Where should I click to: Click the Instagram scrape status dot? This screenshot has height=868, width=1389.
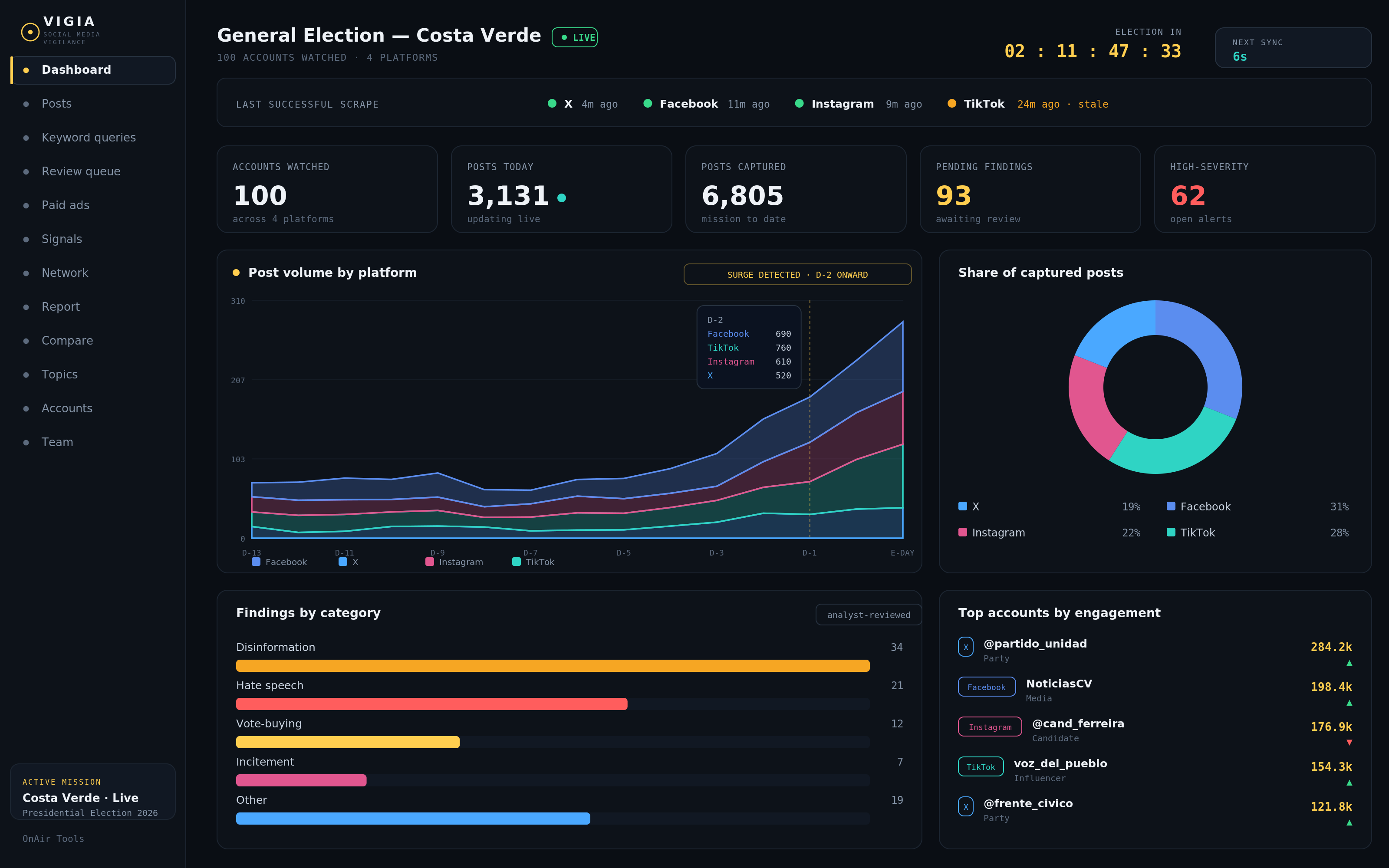point(799,103)
